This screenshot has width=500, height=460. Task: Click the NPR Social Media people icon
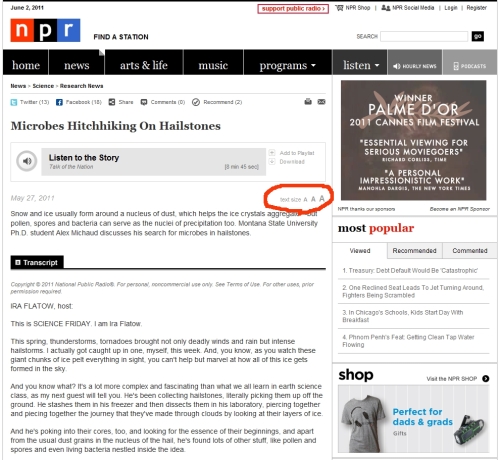pos(386,8)
